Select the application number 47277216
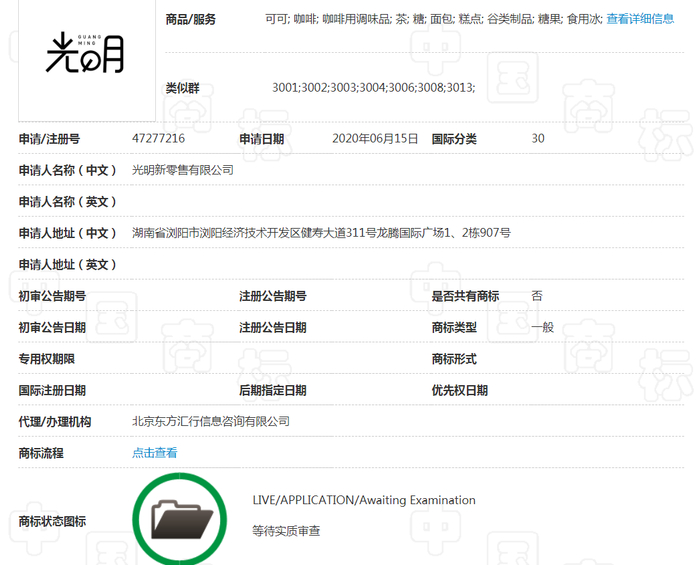Image resolution: width=700 pixels, height=565 pixels. (x=158, y=139)
